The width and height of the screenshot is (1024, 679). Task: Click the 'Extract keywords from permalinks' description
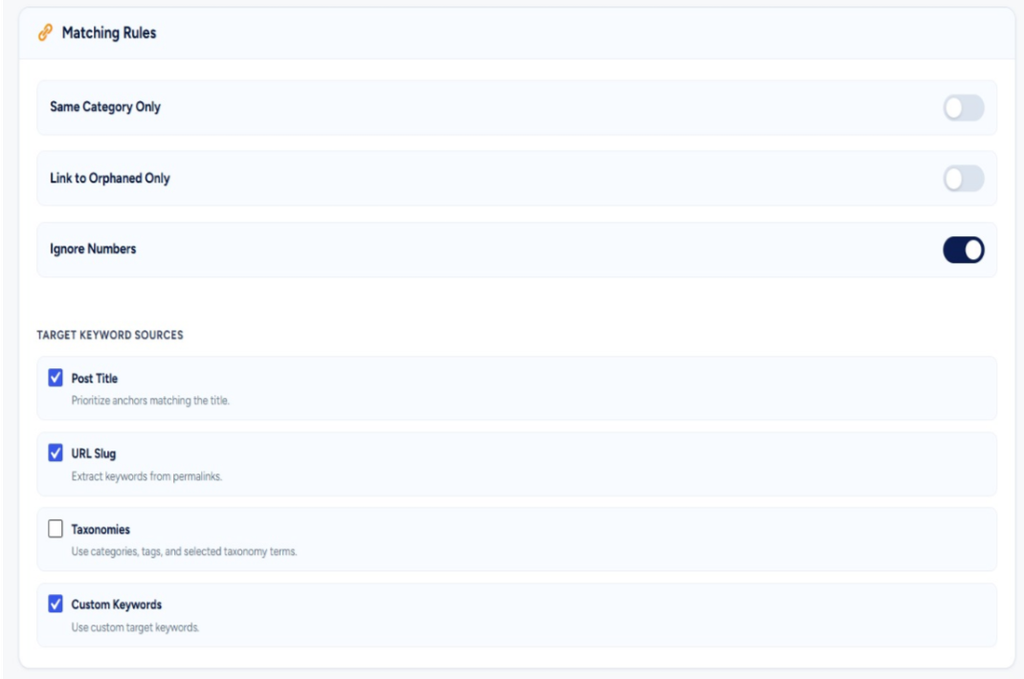click(x=146, y=476)
